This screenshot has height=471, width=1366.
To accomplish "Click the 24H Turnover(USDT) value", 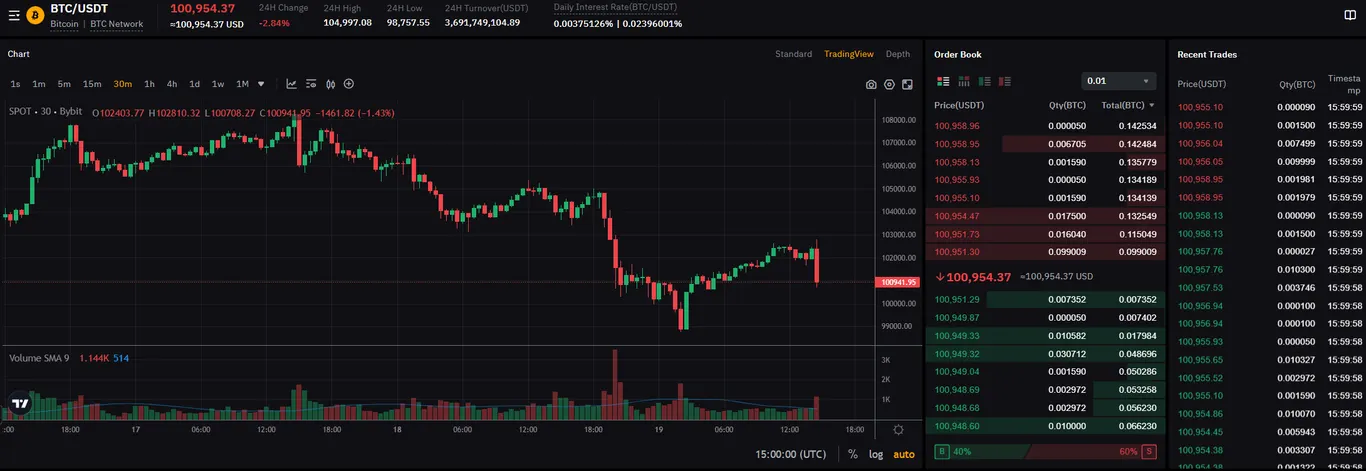I will tap(482, 22).
